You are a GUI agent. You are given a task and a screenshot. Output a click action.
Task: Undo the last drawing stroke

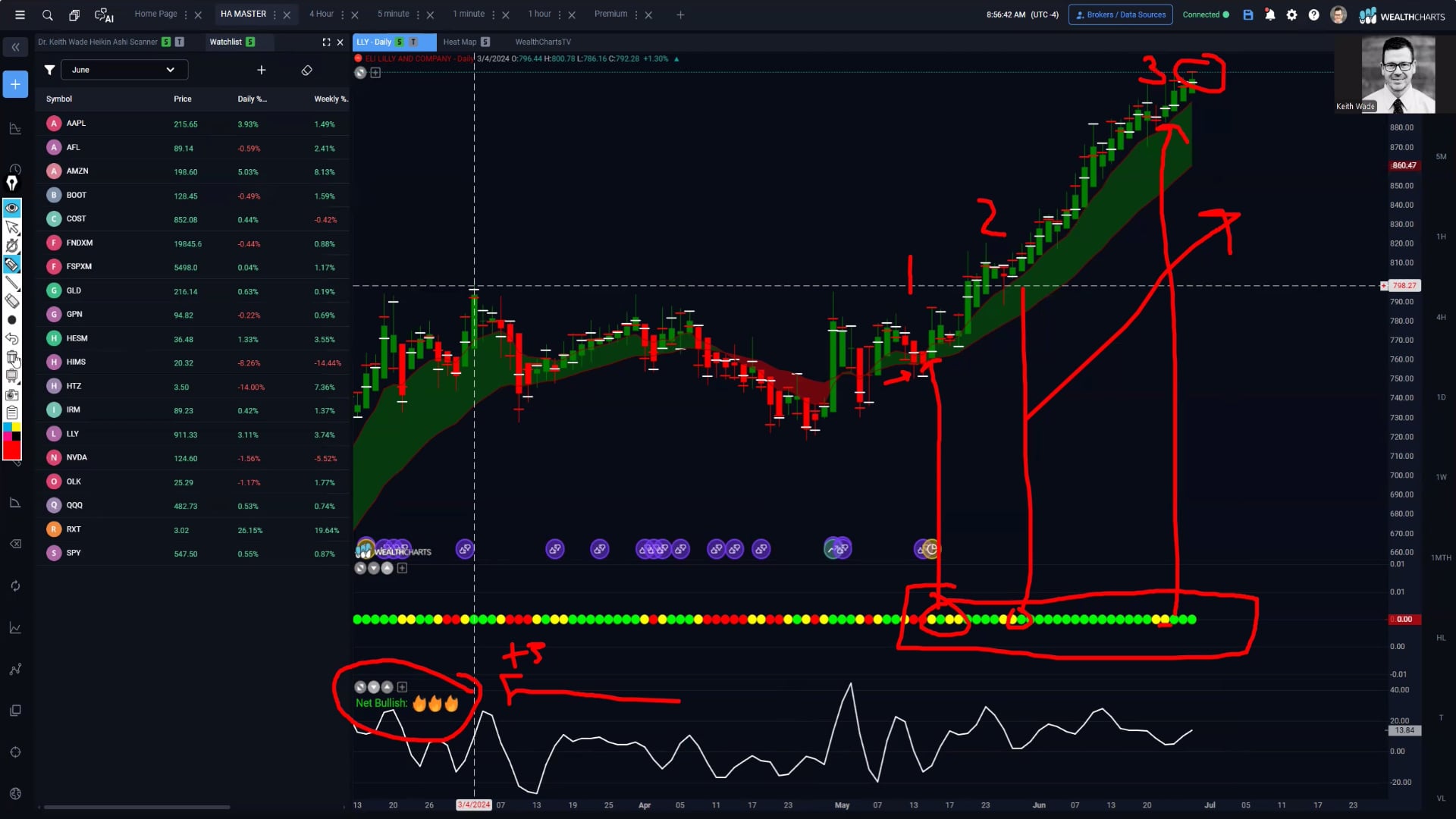[12, 338]
